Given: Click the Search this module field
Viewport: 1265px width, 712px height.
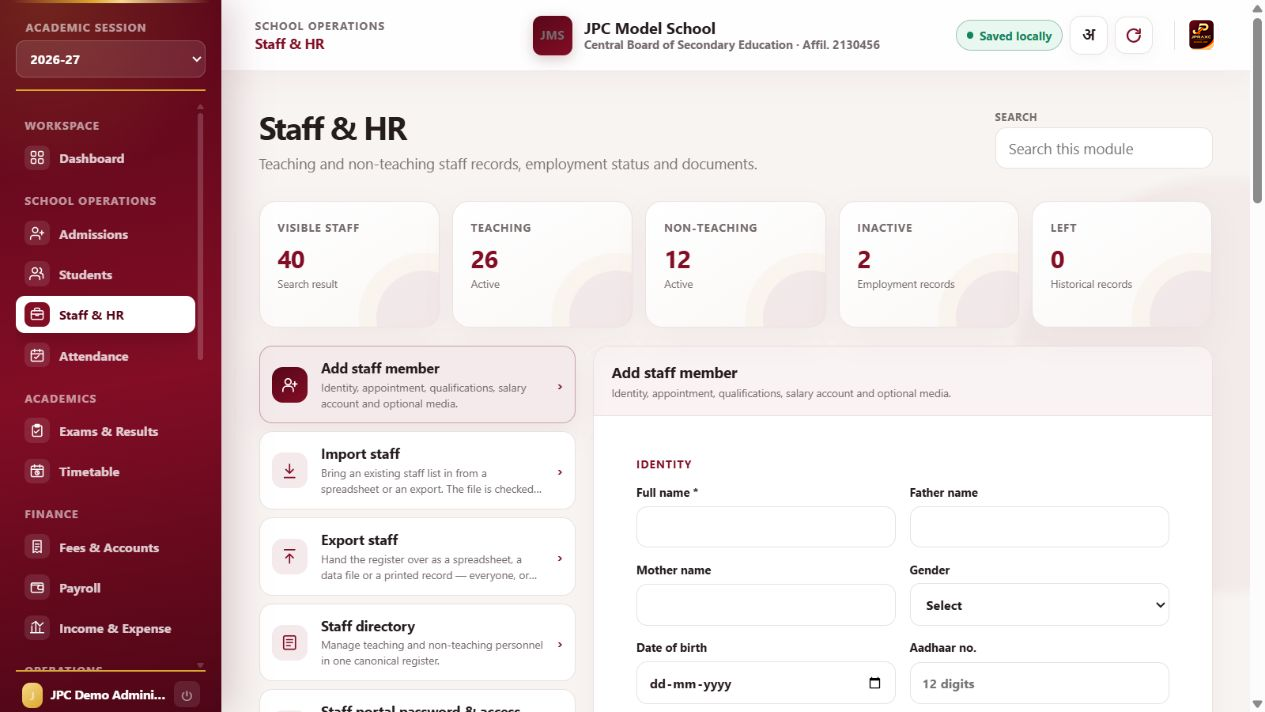Looking at the screenshot, I should point(1103,148).
